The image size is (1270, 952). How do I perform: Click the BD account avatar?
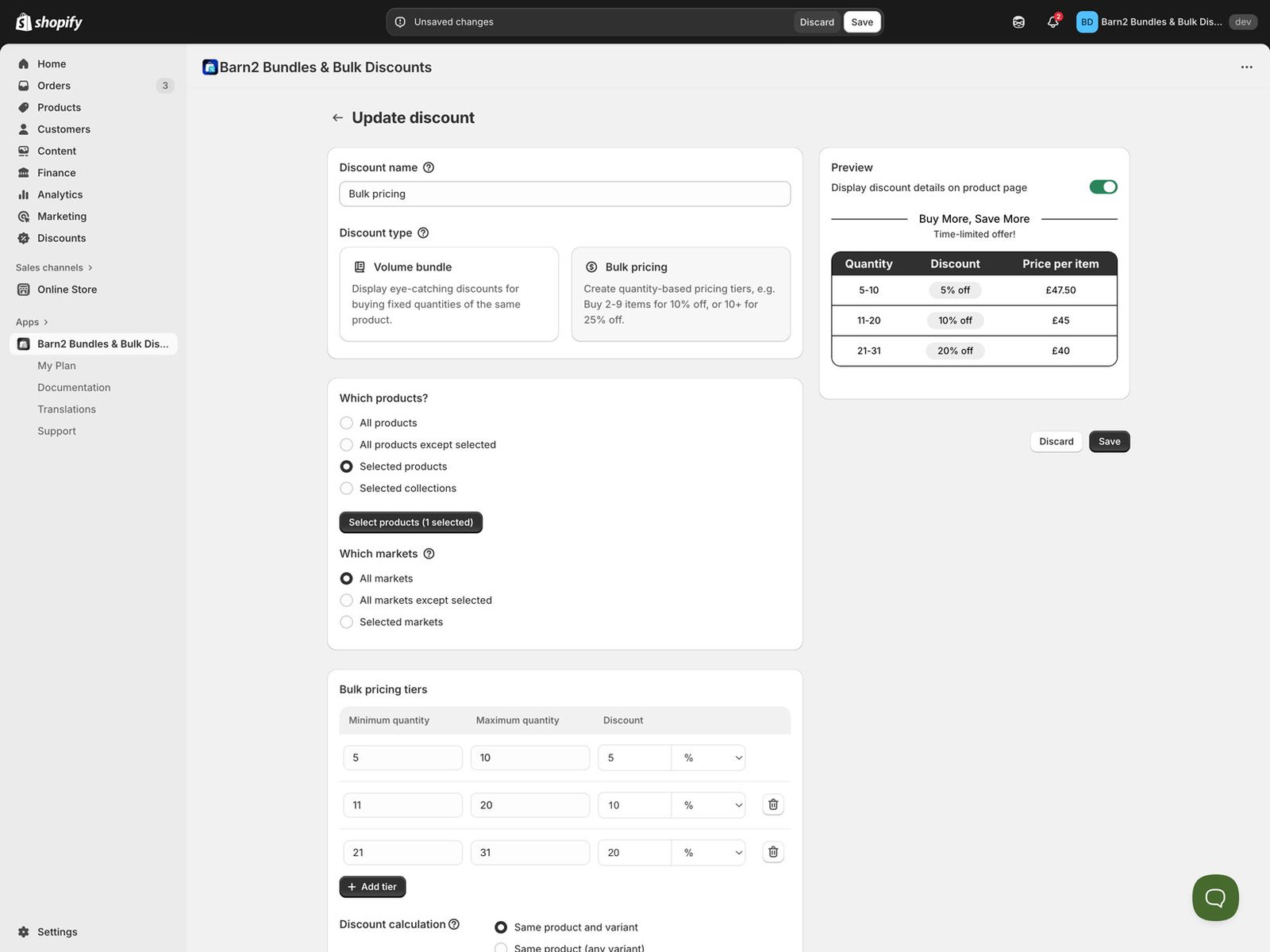coord(1087,22)
